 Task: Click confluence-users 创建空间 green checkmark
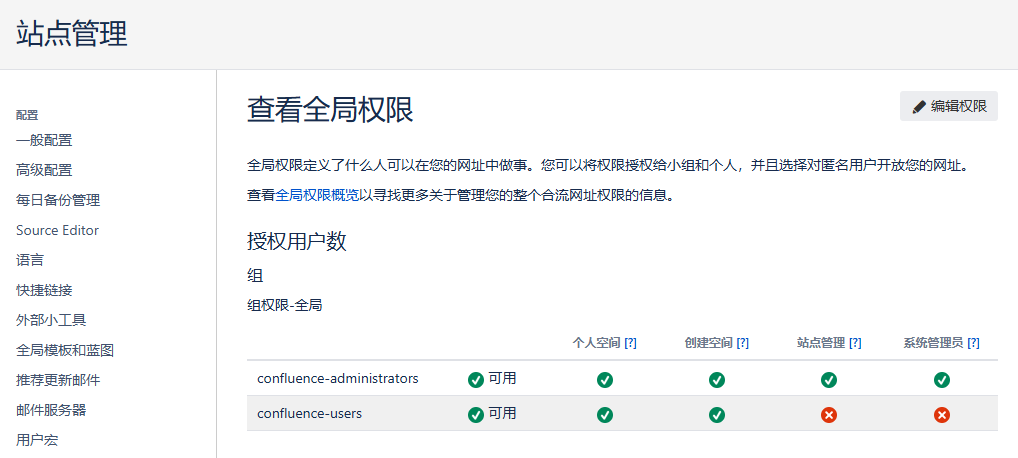tap(717, 414)
